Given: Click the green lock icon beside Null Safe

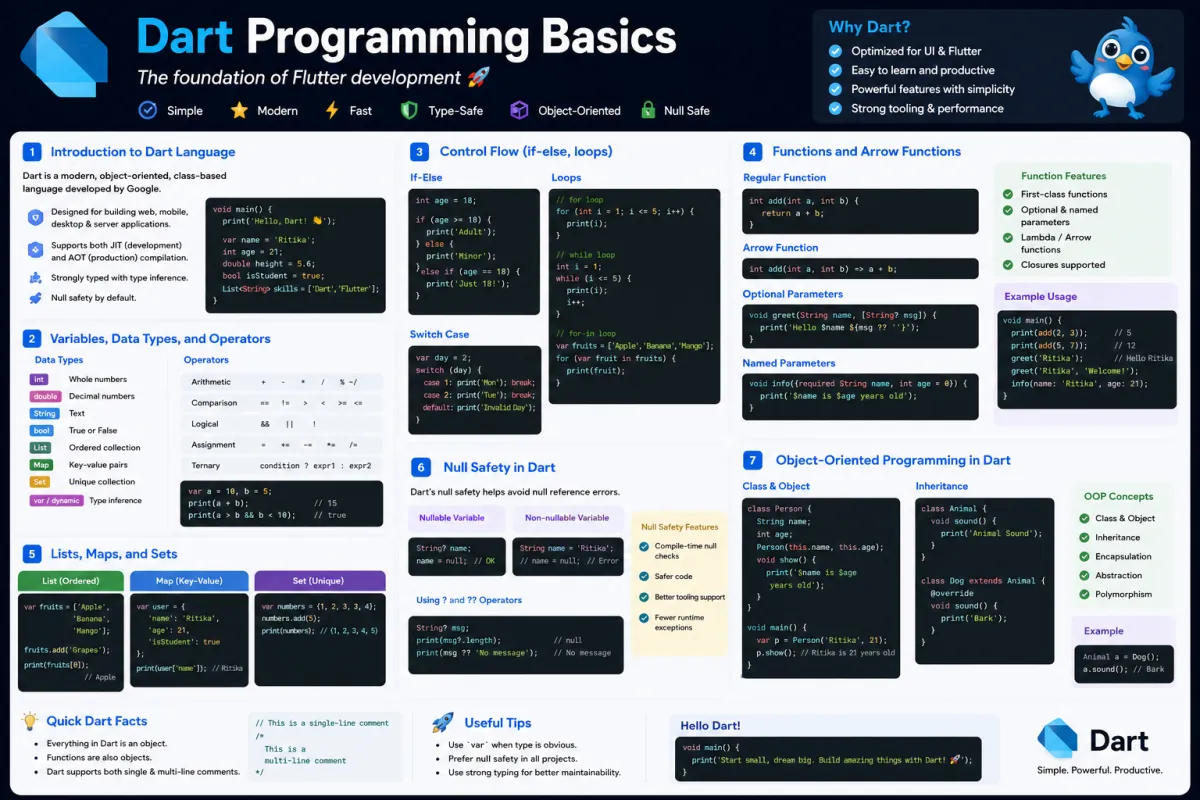Looking at the screenshot, I should coord(648,110).
